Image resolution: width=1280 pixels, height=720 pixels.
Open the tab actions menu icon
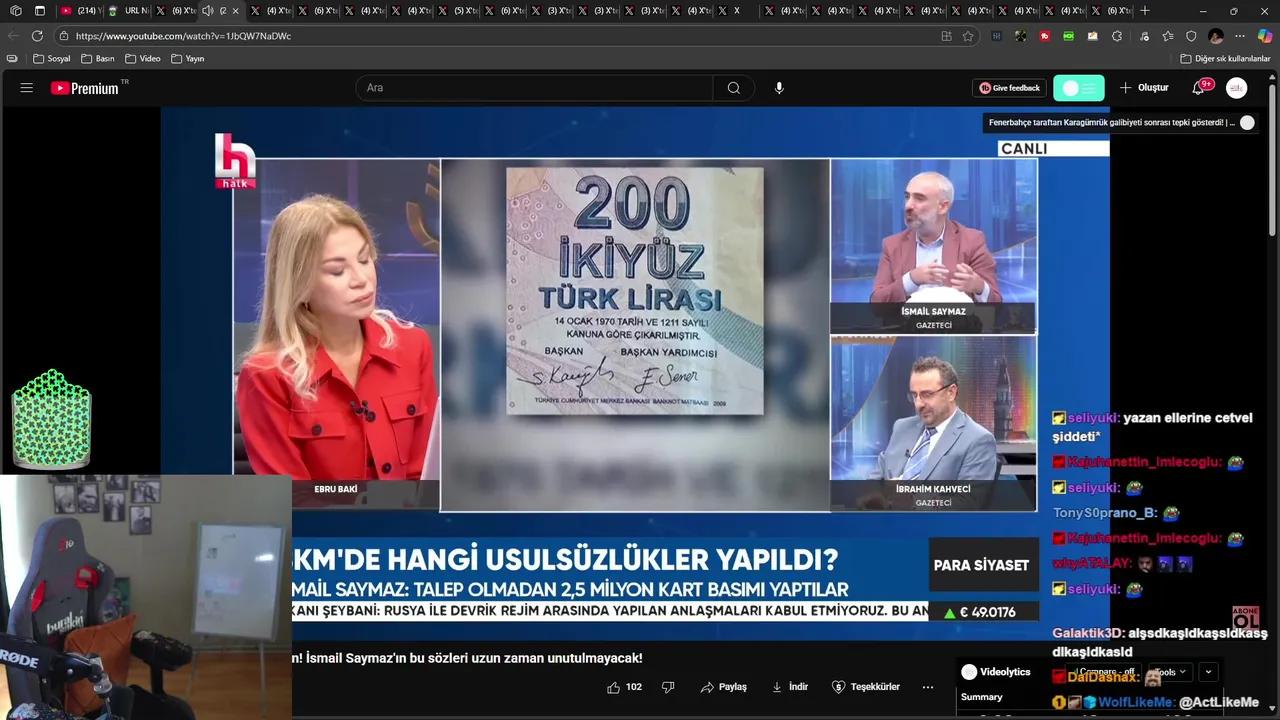[x=40, y=11]
